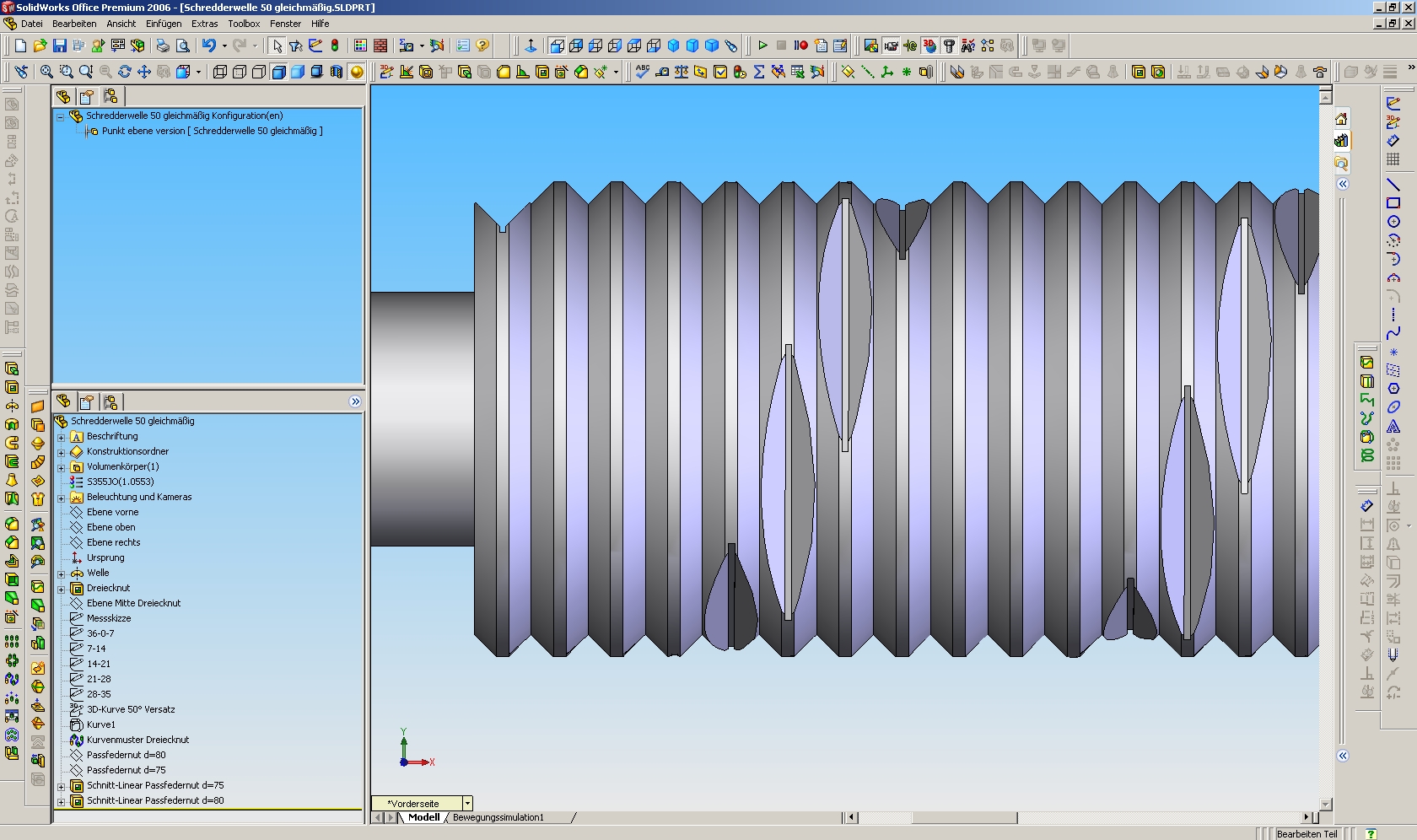Click the Rebuild traffic light icon
This screenshot has height=840, width=1417.
click(x=335, y=46)
